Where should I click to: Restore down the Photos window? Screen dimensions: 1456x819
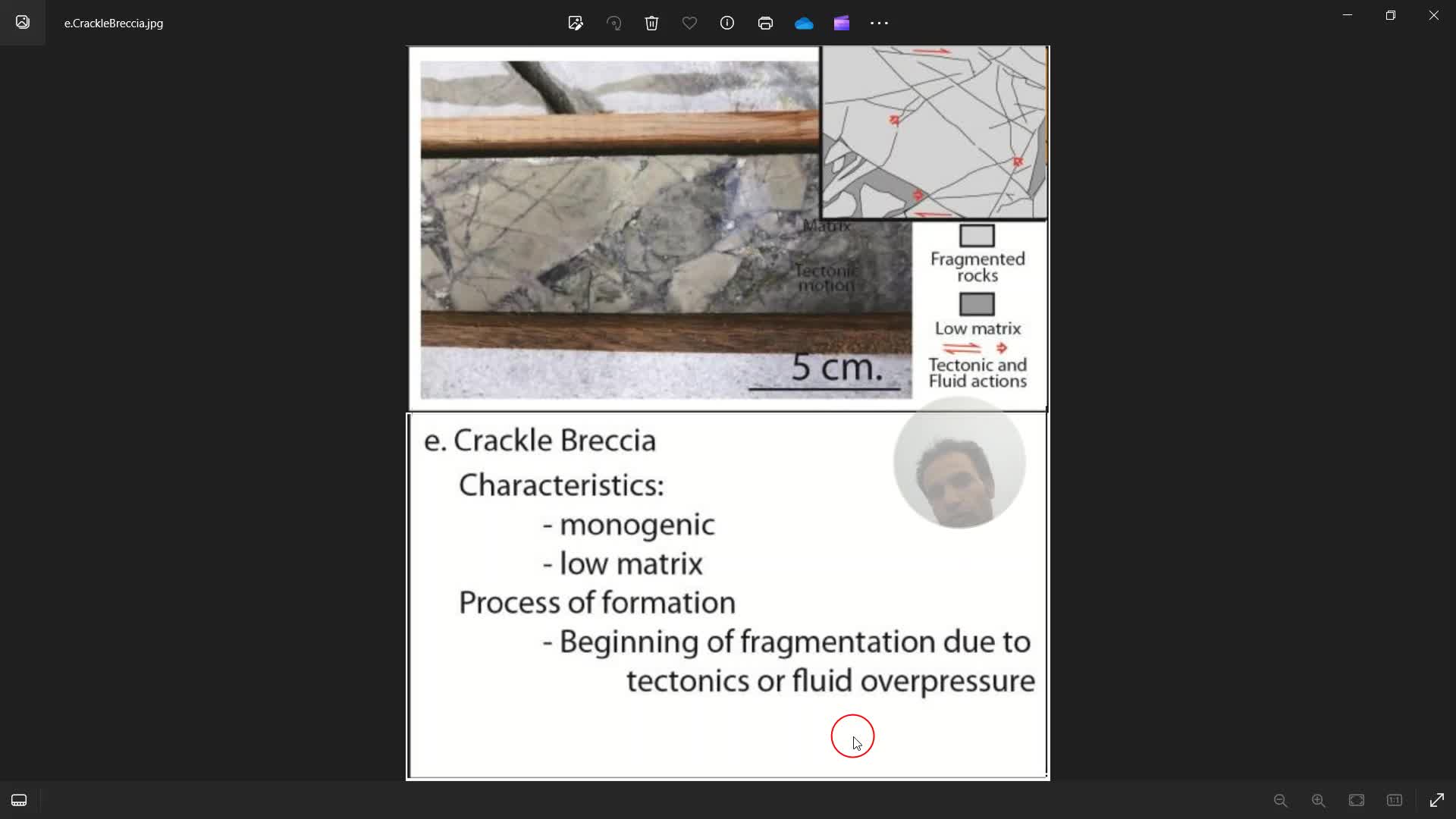(x=1391, y=15)
